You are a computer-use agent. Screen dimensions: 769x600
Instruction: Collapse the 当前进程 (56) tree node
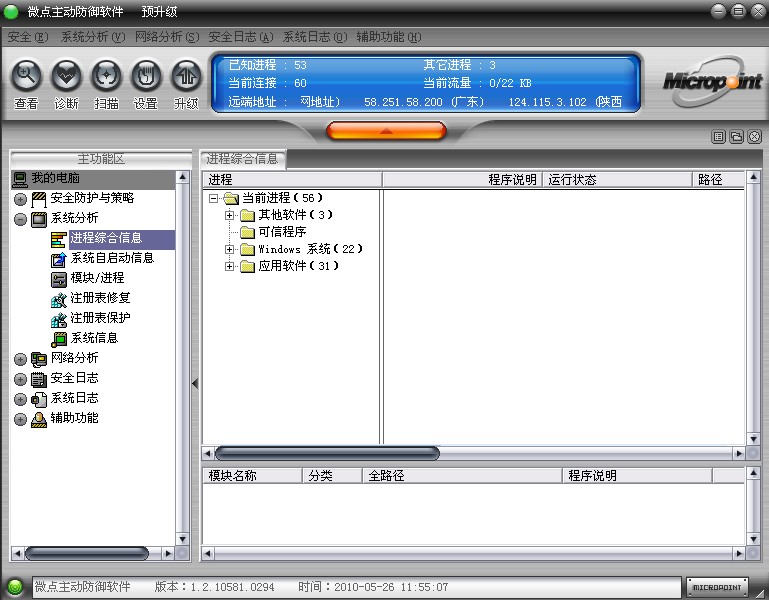click(213, 198)
